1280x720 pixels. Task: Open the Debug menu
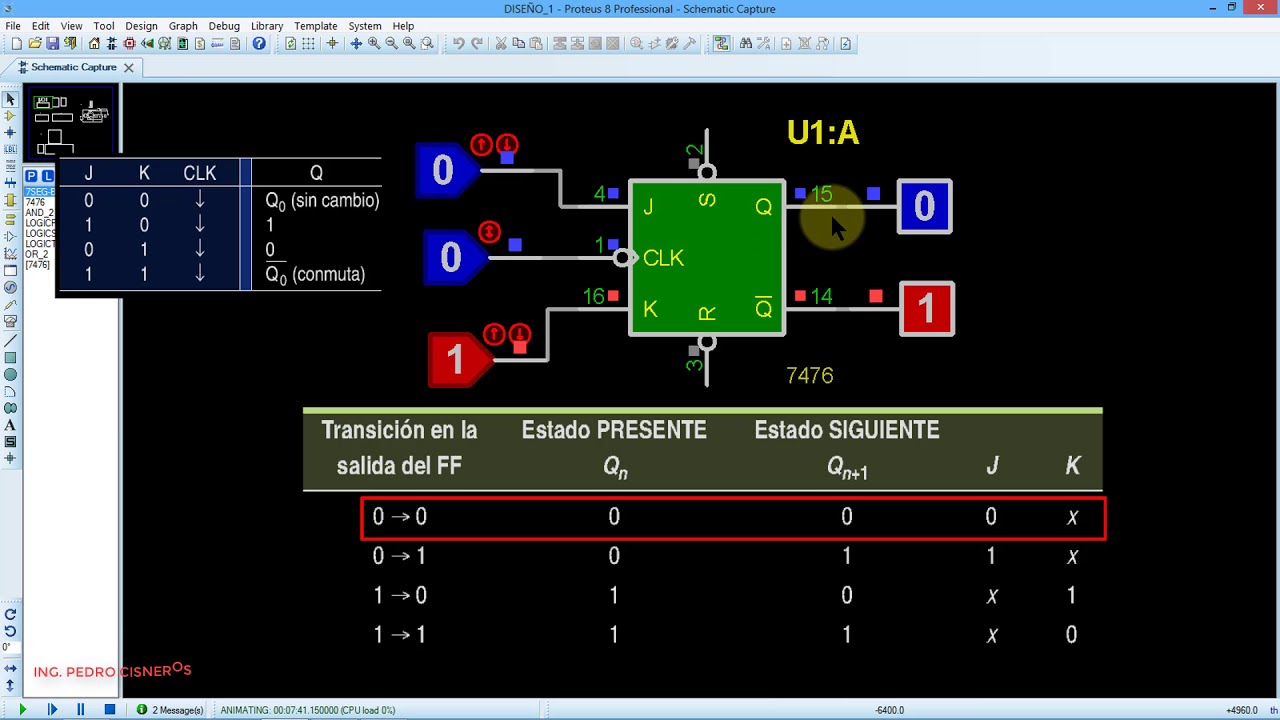coord(224,26)
